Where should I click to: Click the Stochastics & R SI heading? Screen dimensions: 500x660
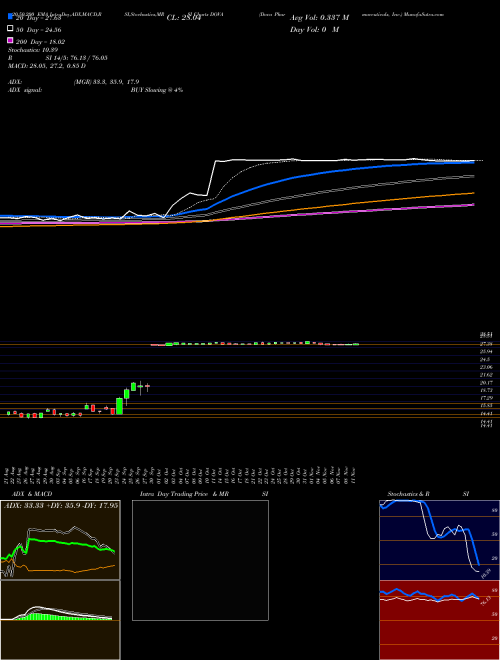click(428, 494)
